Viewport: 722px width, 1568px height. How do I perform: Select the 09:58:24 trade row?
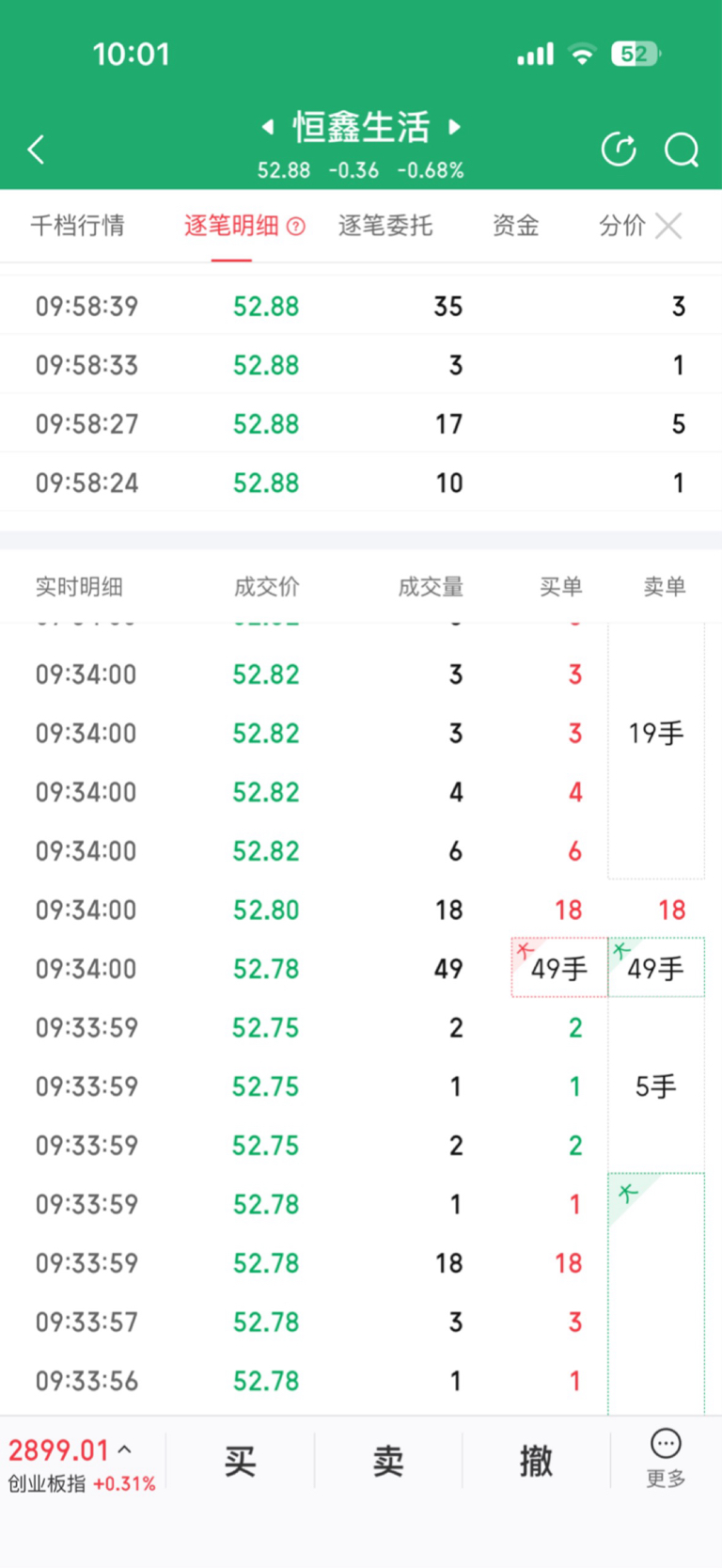tap(361, 483)
